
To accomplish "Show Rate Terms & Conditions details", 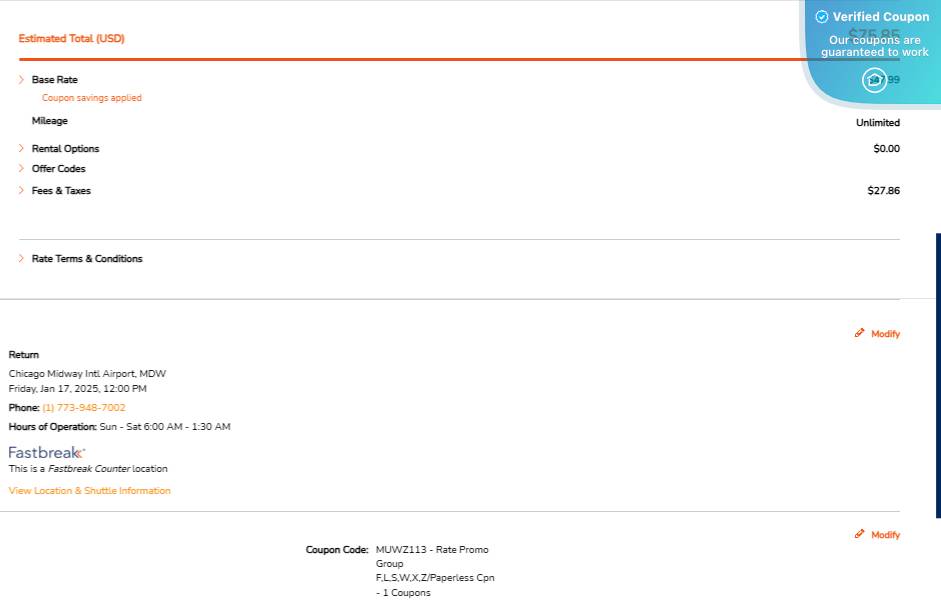I will (21, 259).
